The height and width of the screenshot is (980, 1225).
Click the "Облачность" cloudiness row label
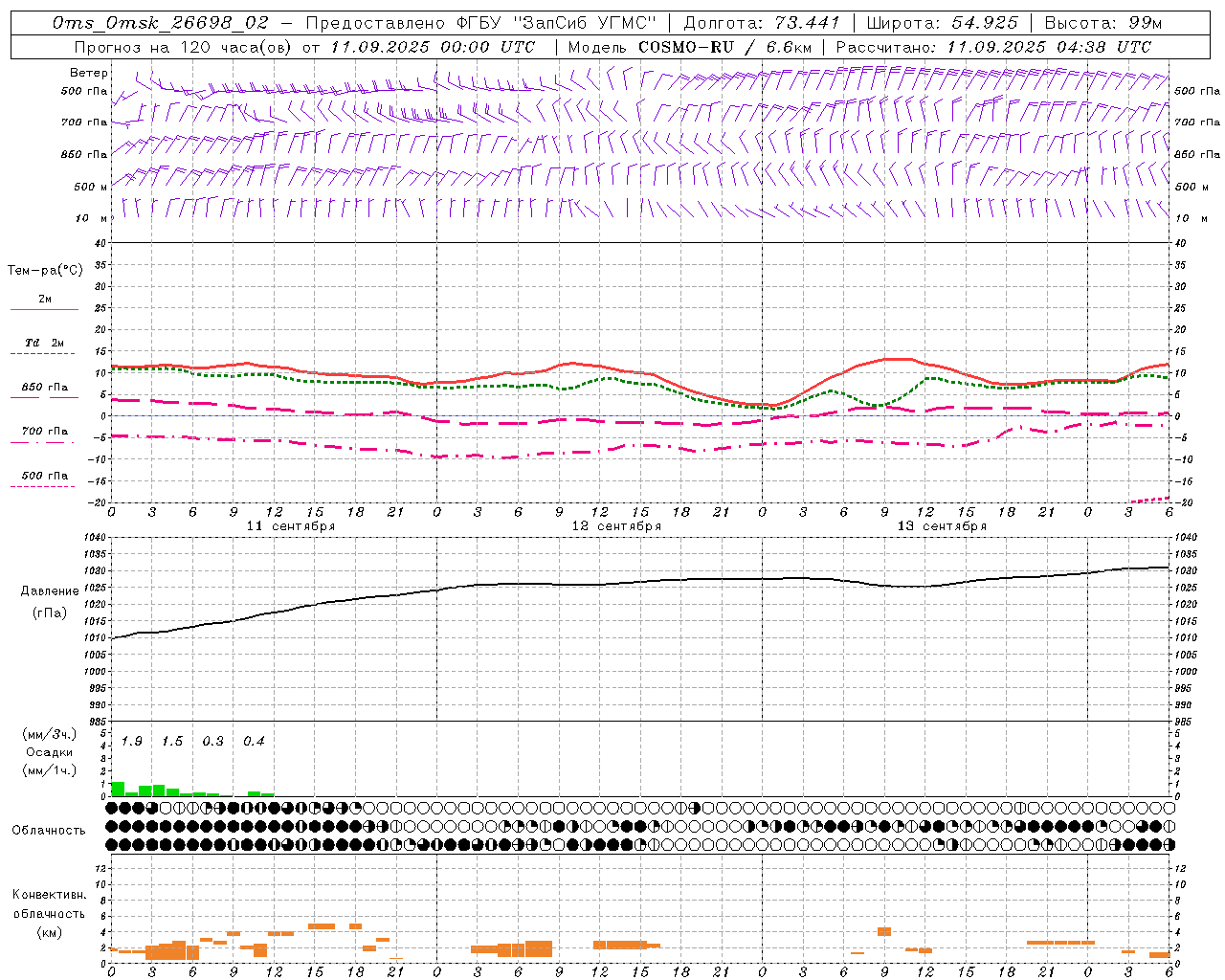49,831
